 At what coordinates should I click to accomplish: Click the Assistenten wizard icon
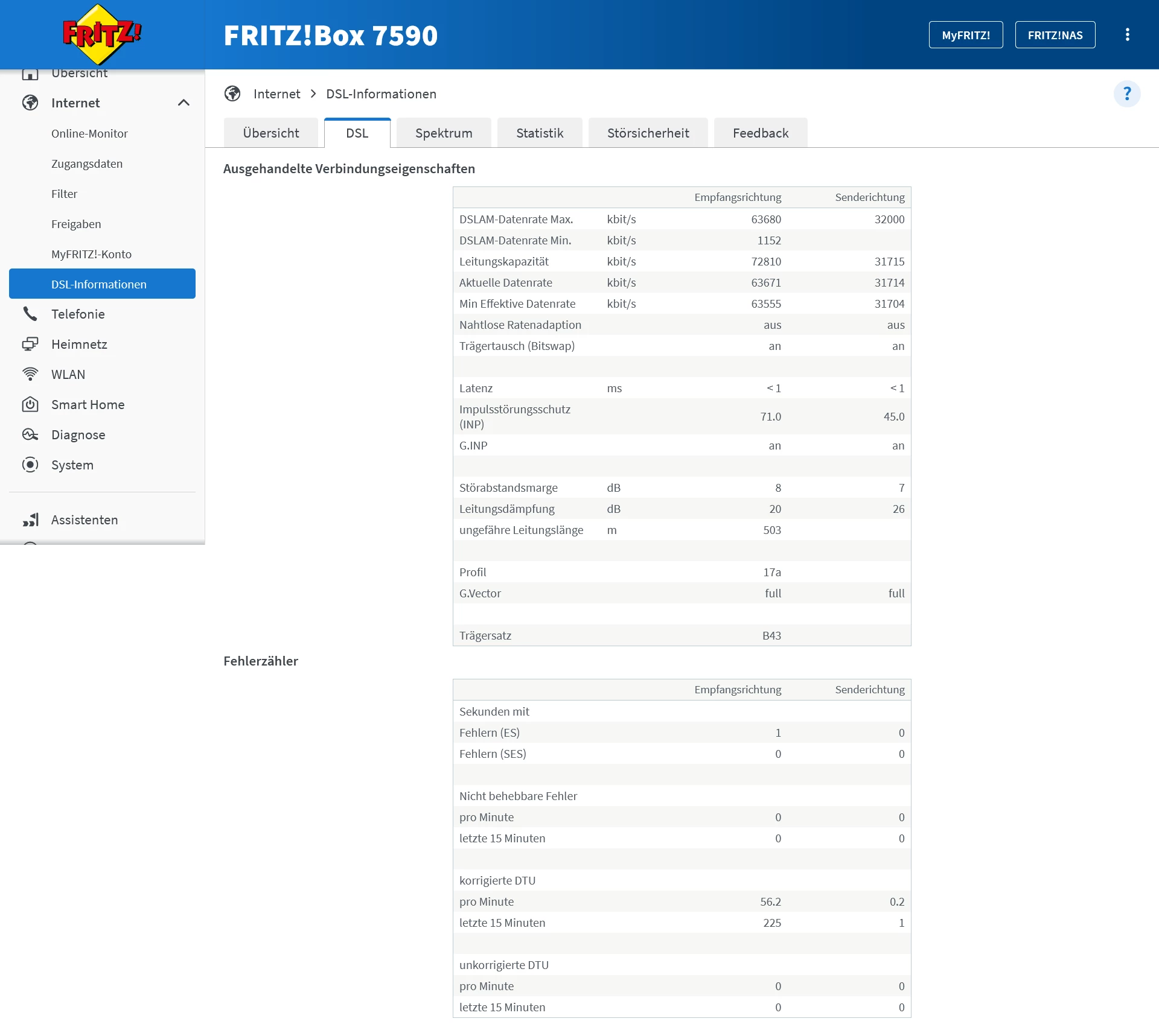click(30, 520)
